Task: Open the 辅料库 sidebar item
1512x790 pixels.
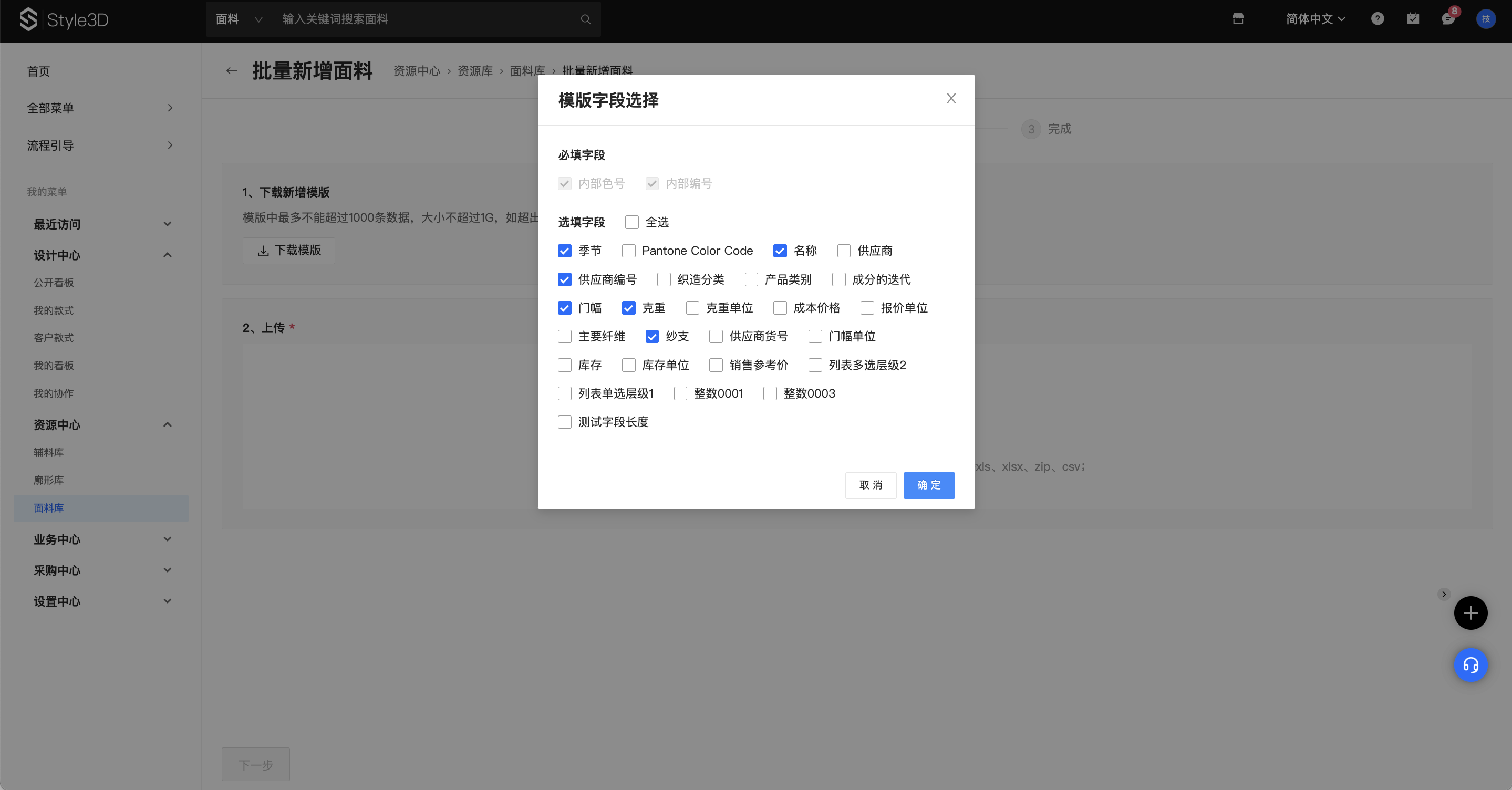Action: tap(49, 453)
